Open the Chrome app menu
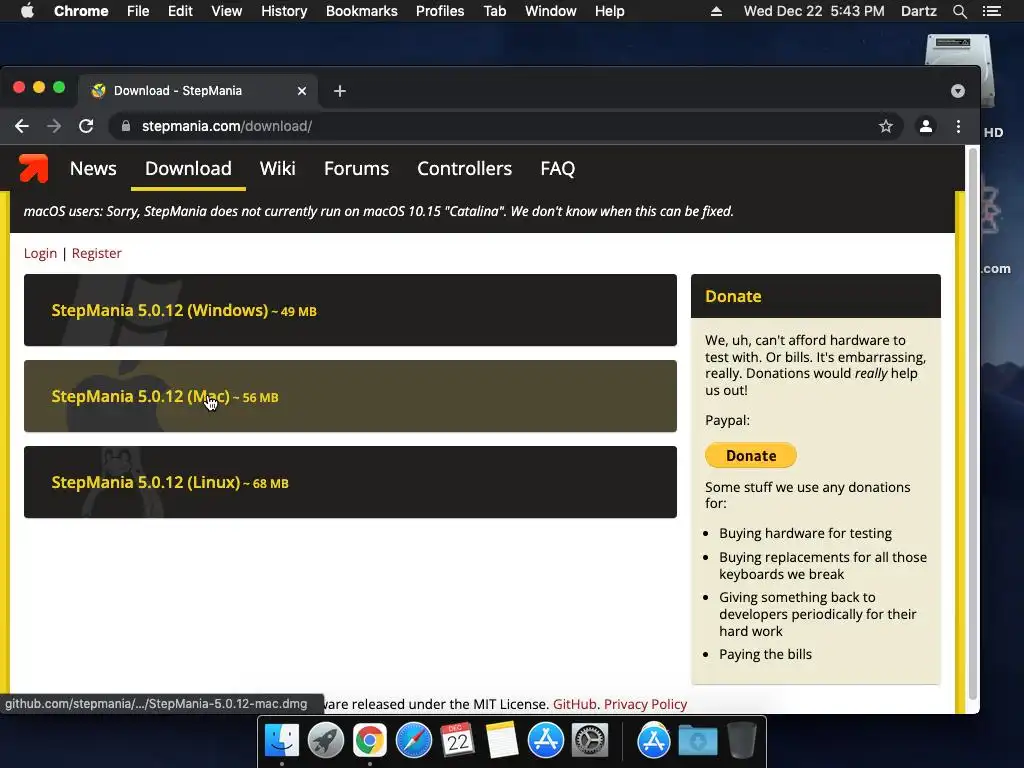 pos(81,11)
